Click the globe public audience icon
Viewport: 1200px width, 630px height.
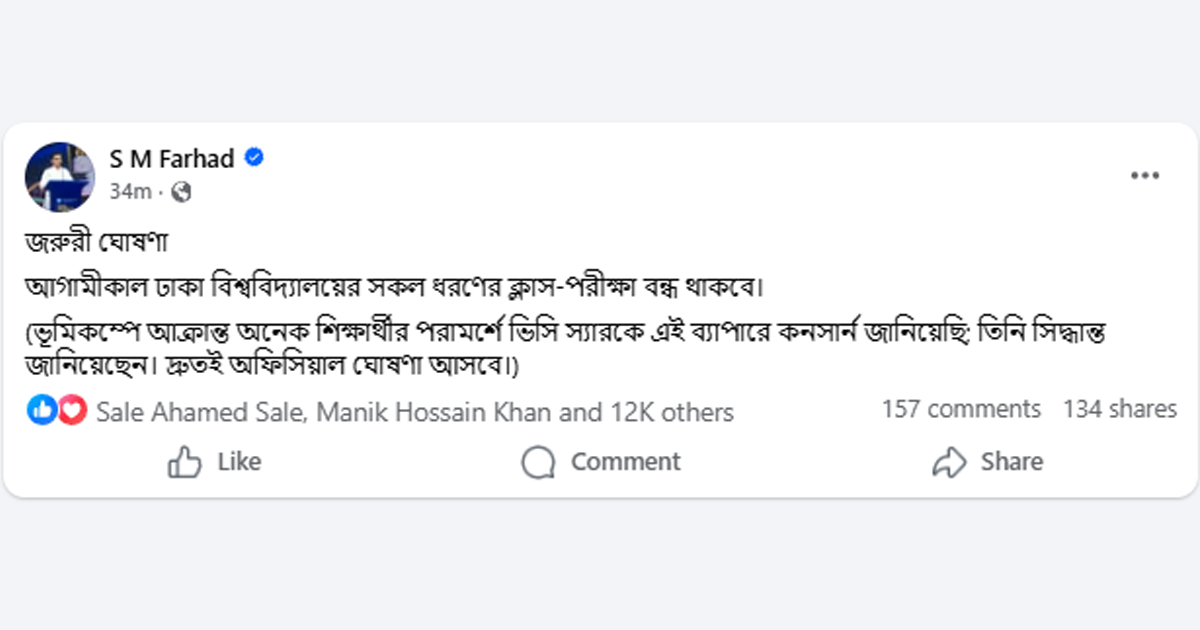(181, 191)
